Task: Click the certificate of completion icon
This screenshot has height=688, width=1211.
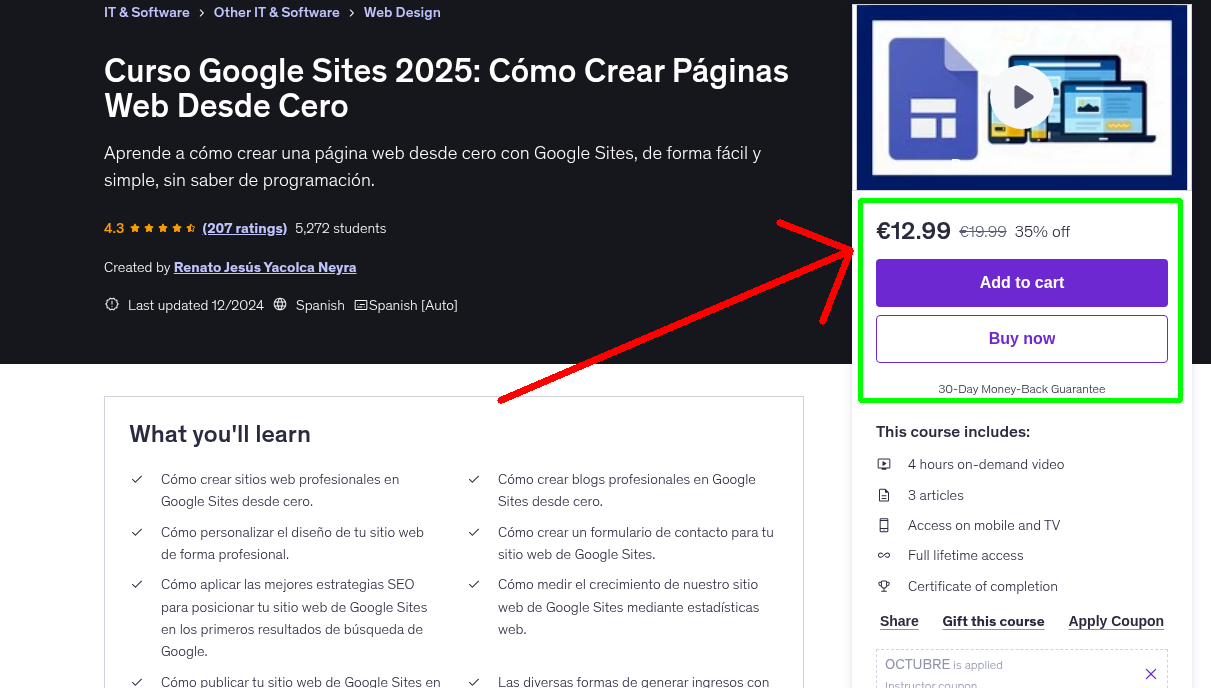Action: pyautogui.click(x=884, y=586)
